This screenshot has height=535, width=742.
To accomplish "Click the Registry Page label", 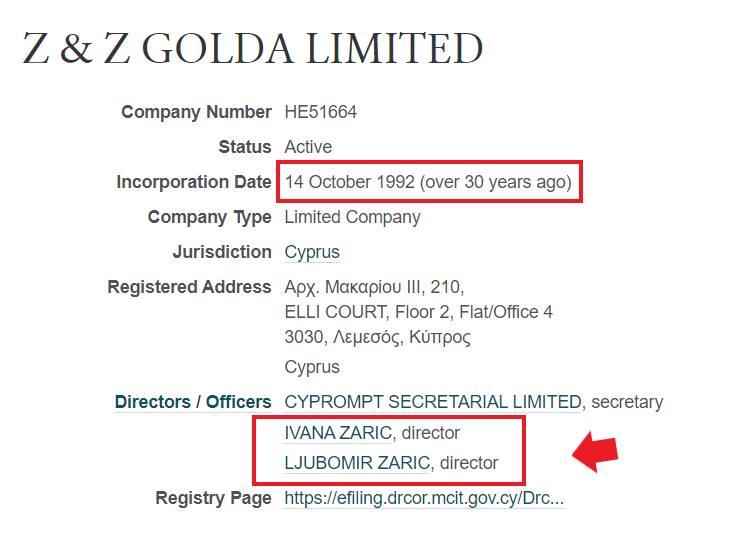I will click(x=213, y=498).
